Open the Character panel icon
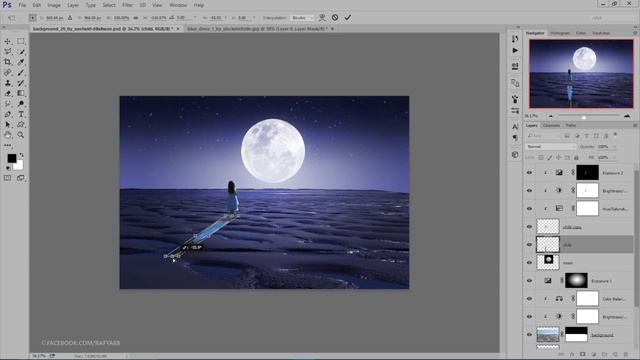 (x=515, y=127)
